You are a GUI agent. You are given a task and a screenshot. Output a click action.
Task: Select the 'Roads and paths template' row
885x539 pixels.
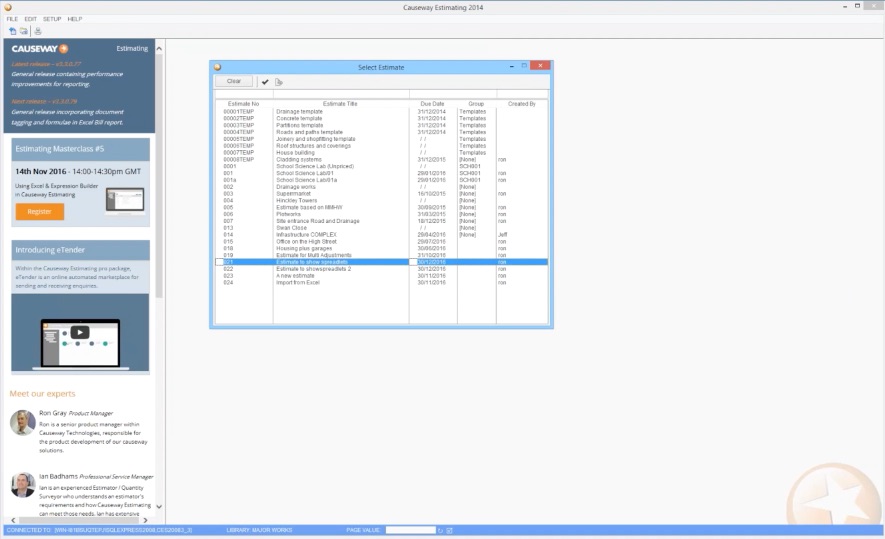[x=382, y=132]
